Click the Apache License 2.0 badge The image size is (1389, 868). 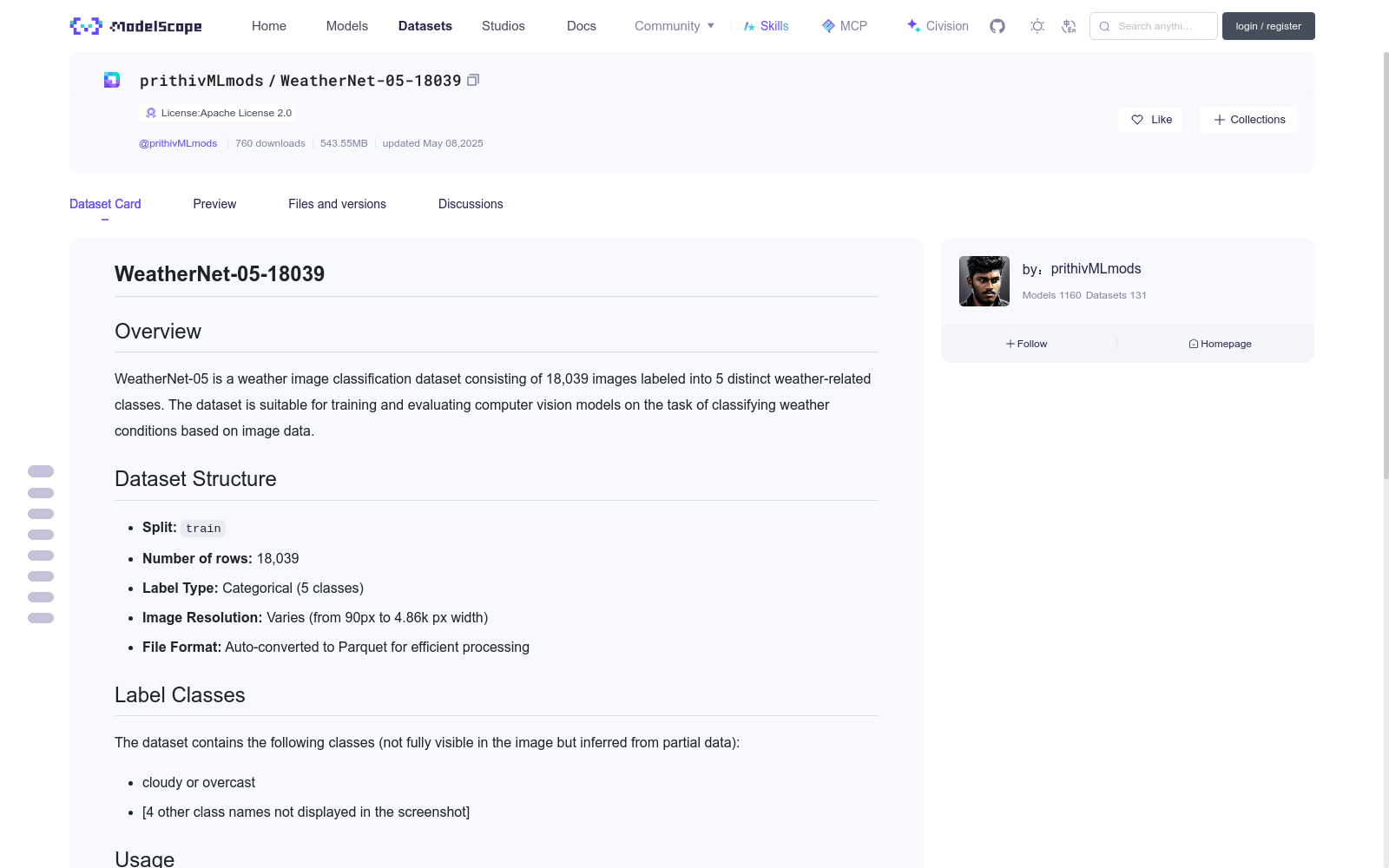(x=218, y=113)
